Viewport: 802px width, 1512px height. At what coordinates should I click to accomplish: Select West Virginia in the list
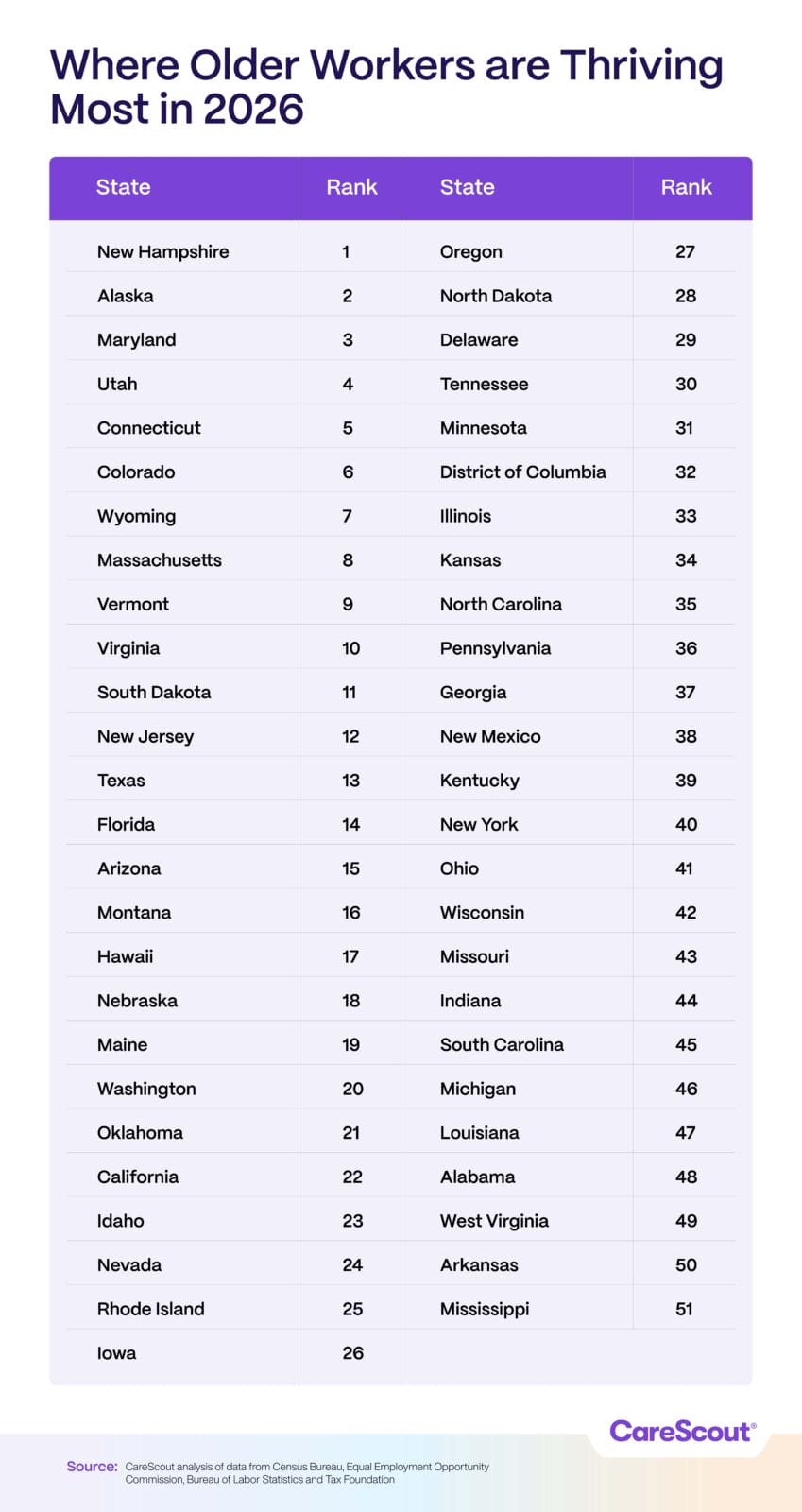click(494, 1221)
